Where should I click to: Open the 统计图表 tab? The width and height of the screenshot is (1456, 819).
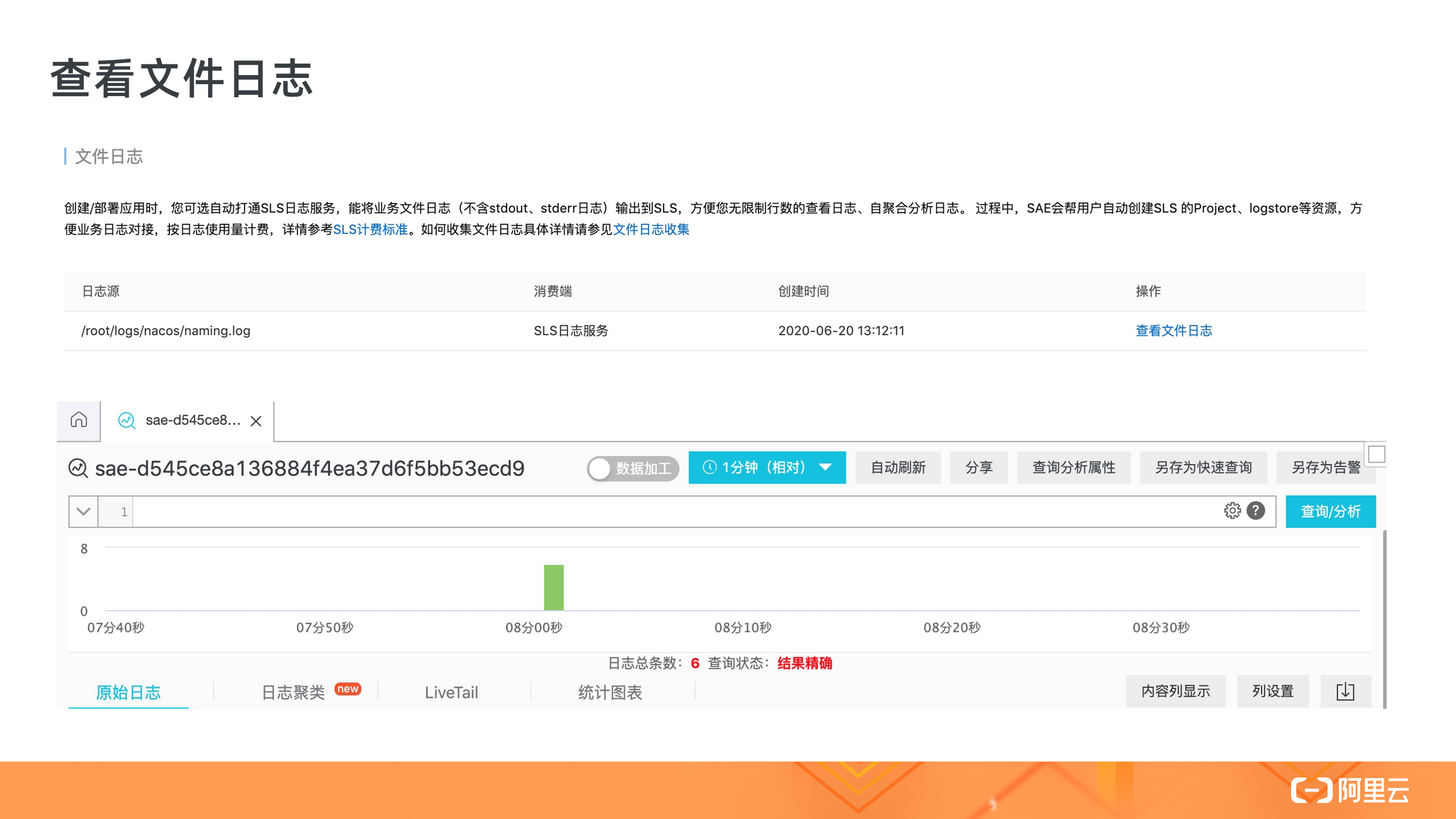tap(610, 692)
